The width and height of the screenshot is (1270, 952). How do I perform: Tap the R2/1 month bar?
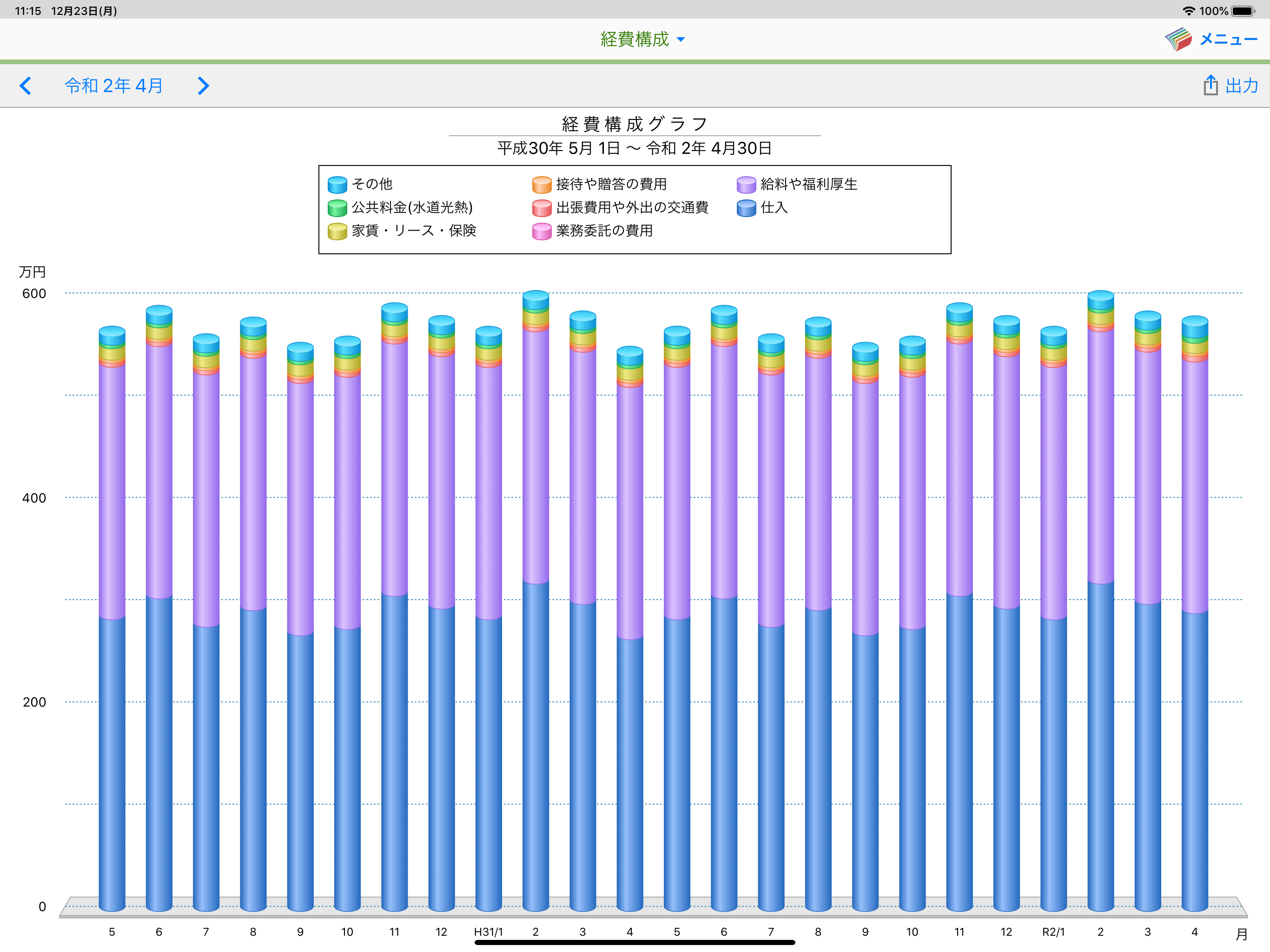(x=1053, y=618)
